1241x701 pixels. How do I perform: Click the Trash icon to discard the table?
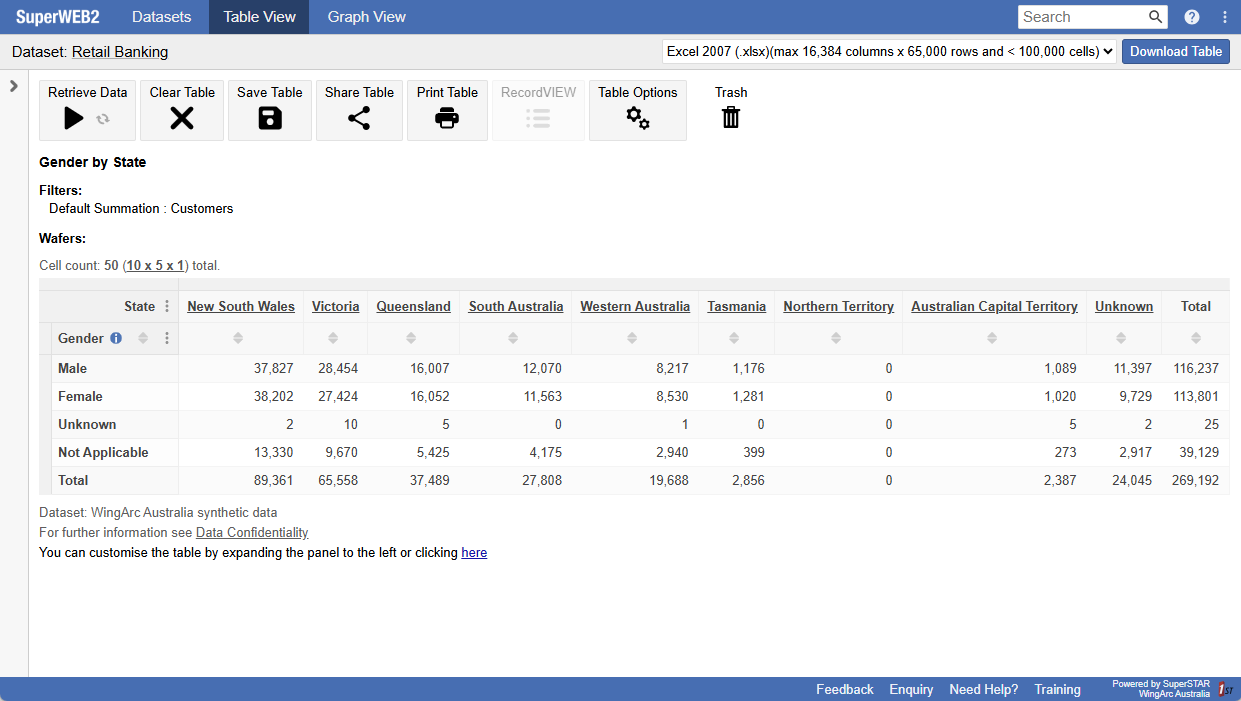coord(730,117)
